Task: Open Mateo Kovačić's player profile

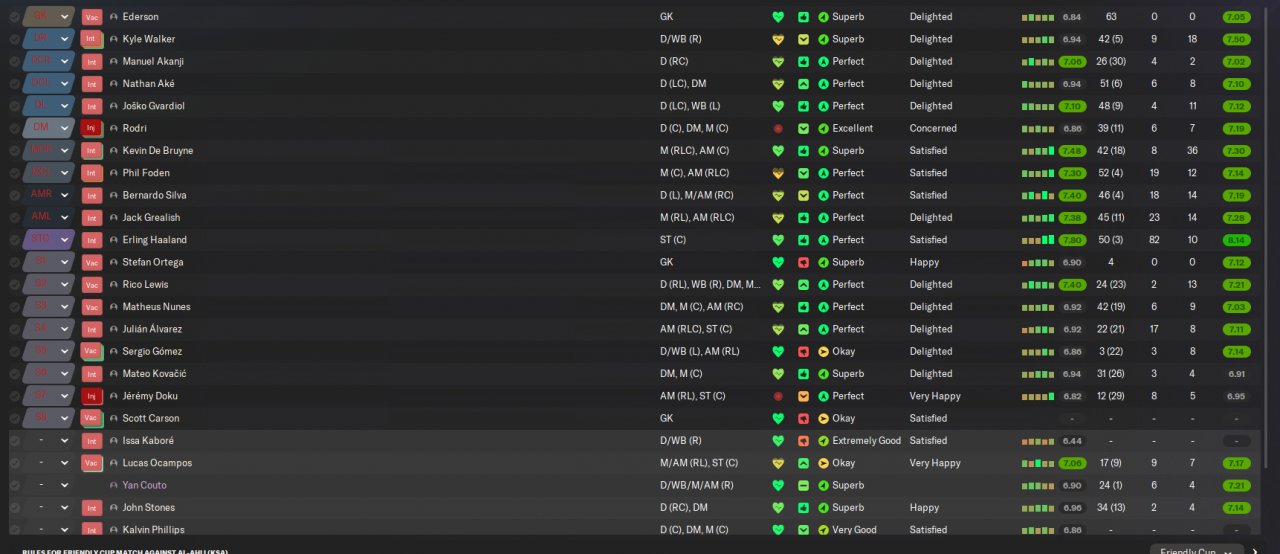Action: pyautogui.click(x=154, y=374)
